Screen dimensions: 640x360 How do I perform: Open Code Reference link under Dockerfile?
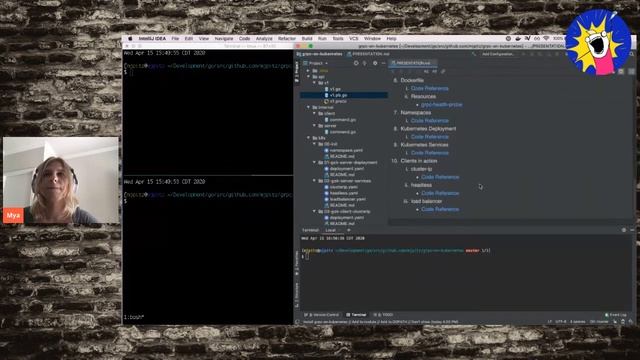coord(429,89)
